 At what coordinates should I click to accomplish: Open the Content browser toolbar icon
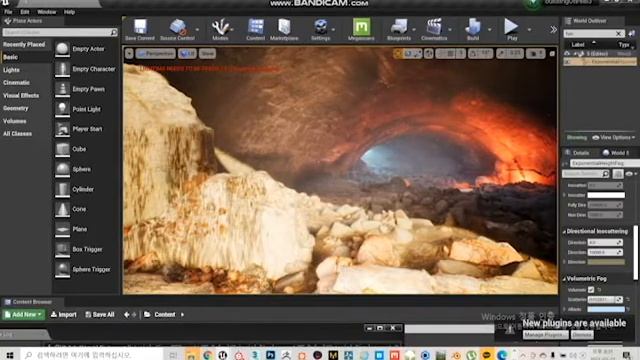[x=256, y=29]
